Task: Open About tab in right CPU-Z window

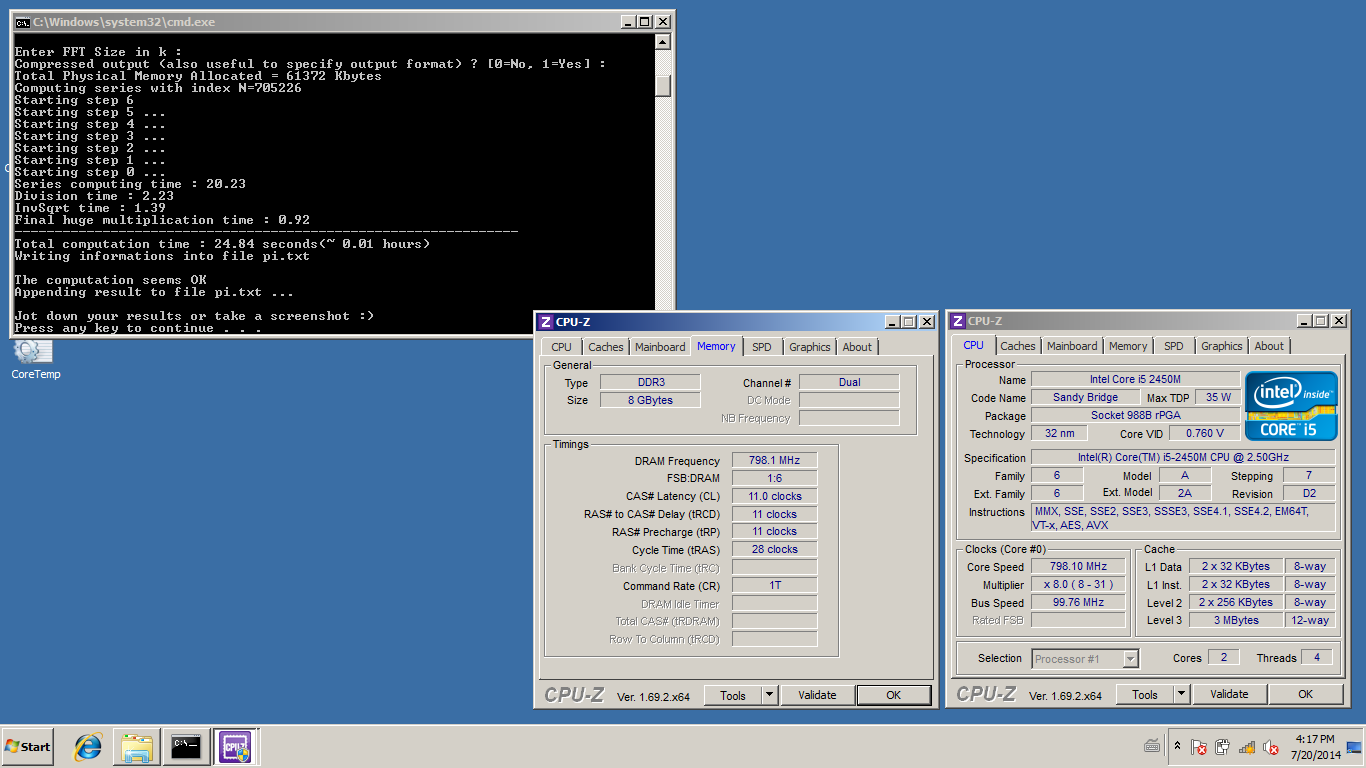Action: pyautogui.click(x=1269, y=346)
